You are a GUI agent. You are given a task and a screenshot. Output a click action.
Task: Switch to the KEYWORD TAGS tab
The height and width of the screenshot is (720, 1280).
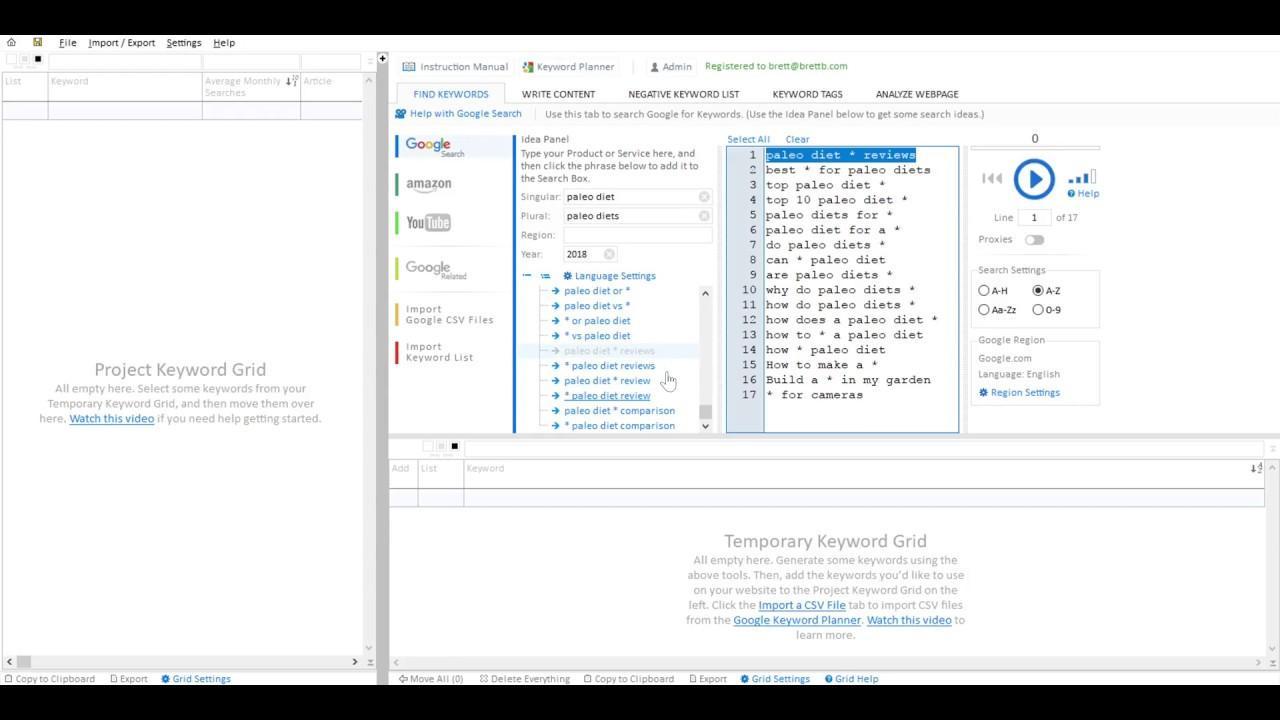coord(807,94)
